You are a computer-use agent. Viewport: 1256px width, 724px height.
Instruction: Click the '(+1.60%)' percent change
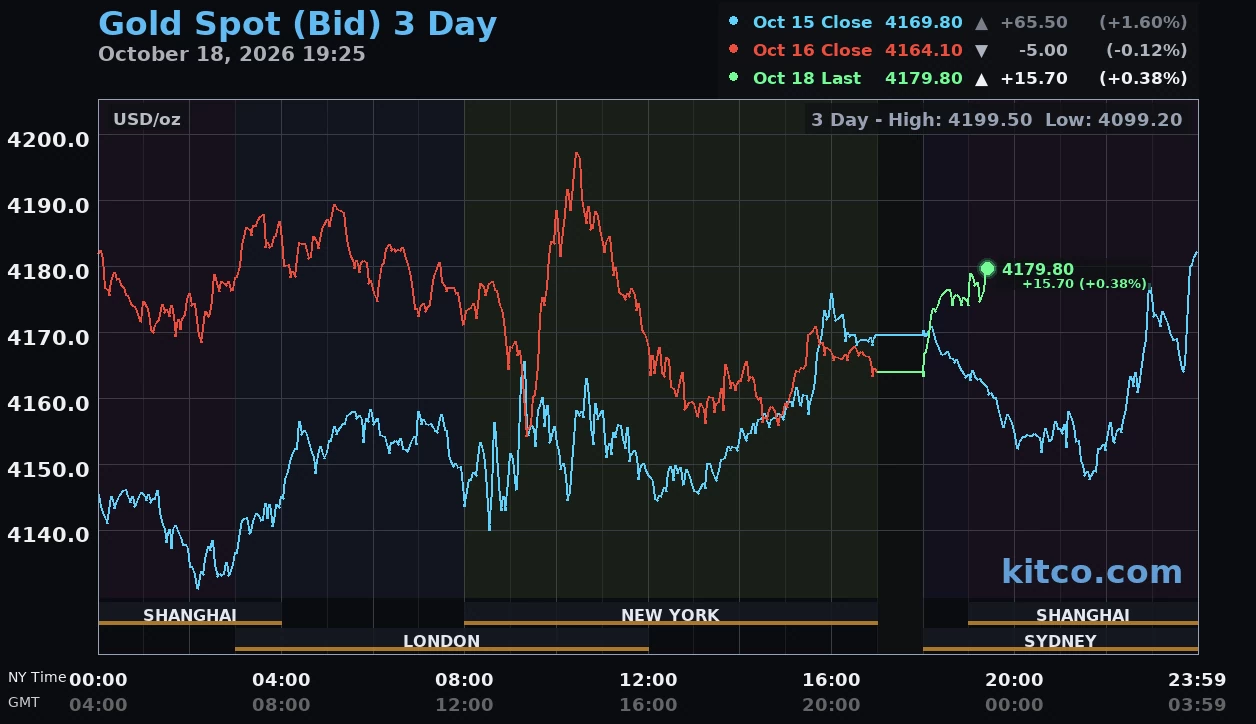click(x=1143, y=22)
